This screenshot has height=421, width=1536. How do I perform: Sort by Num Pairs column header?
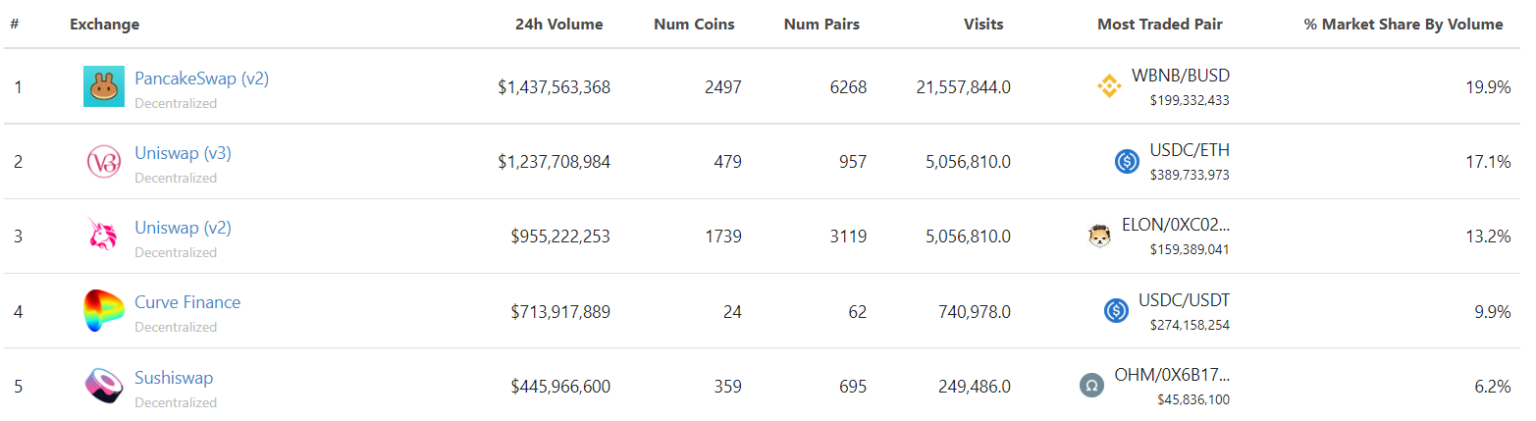click(x=821, y=24)
